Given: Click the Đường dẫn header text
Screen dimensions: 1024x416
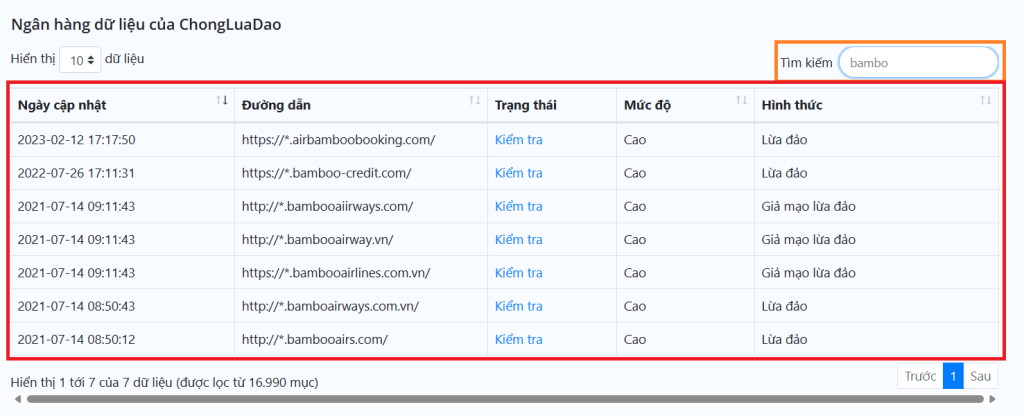Looking at the screenshot, I should tap(276, 106).
